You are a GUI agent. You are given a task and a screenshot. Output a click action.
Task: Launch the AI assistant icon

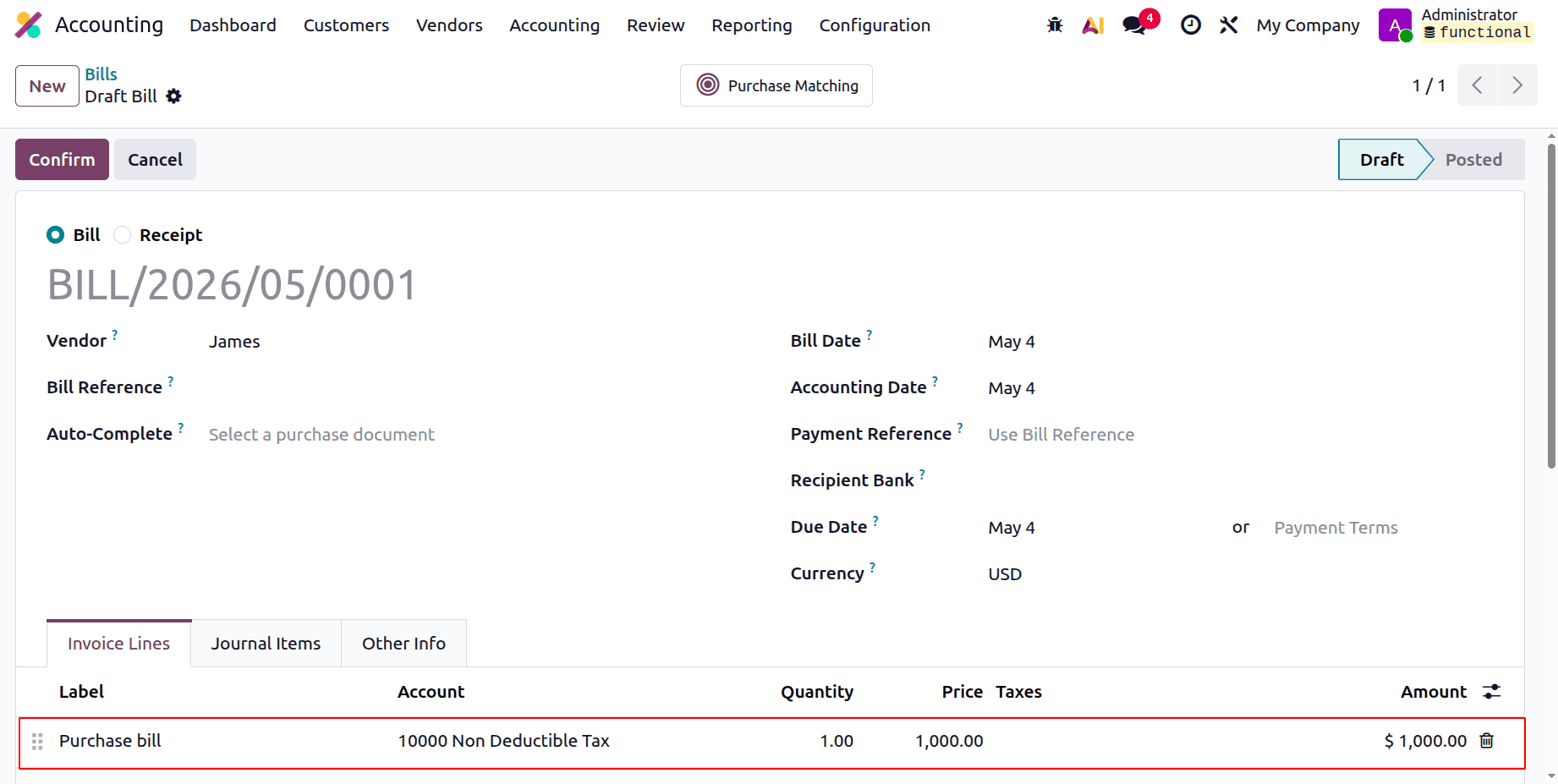click(x=1093, y=25)
